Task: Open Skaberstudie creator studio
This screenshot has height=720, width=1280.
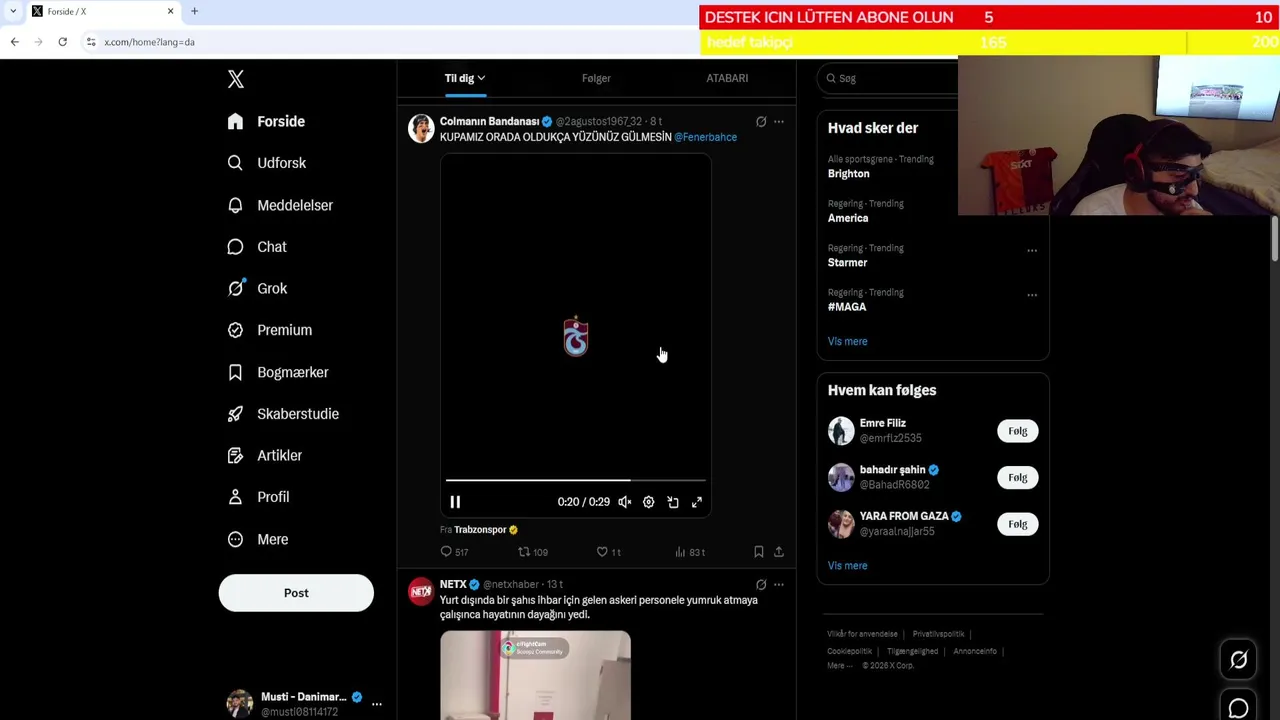Action: click(283, 414)
